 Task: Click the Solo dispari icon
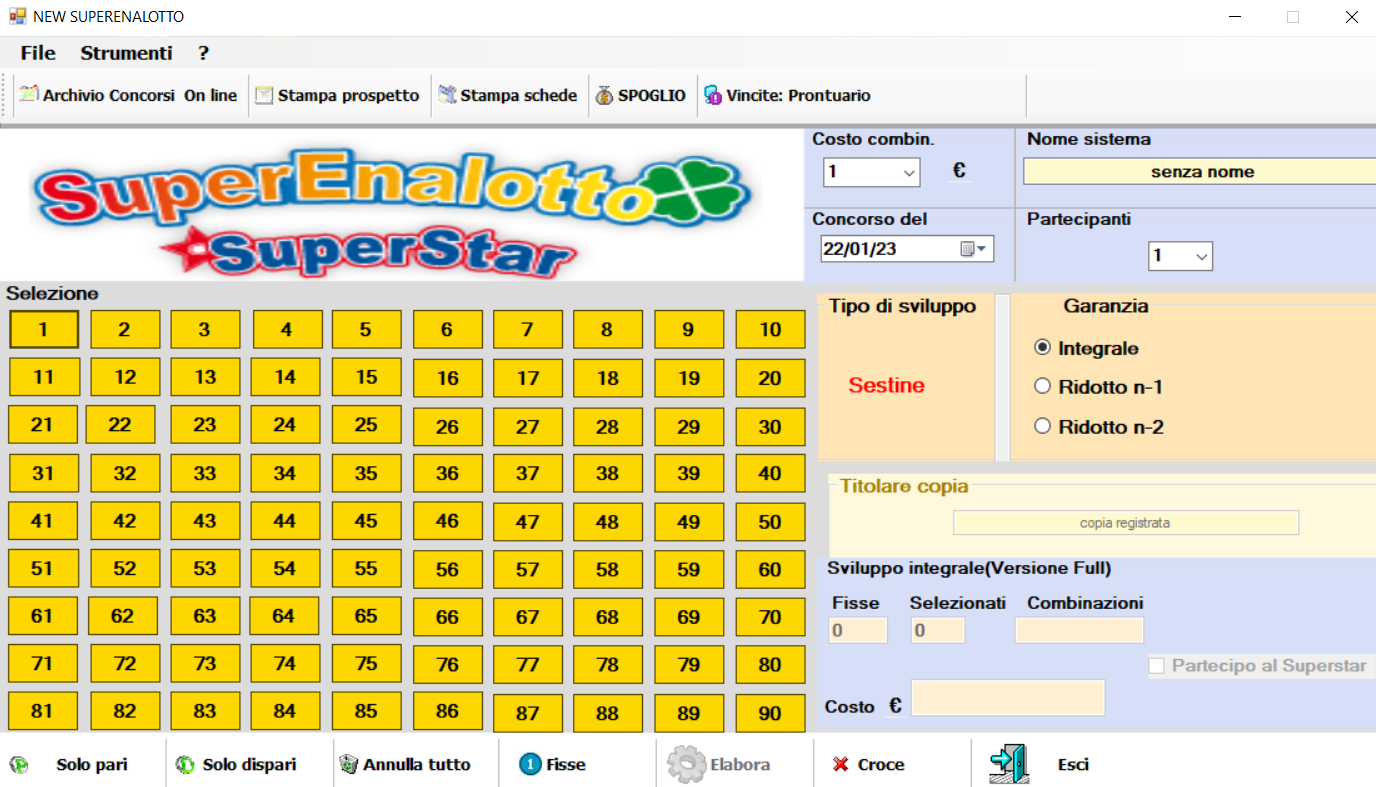185,765
